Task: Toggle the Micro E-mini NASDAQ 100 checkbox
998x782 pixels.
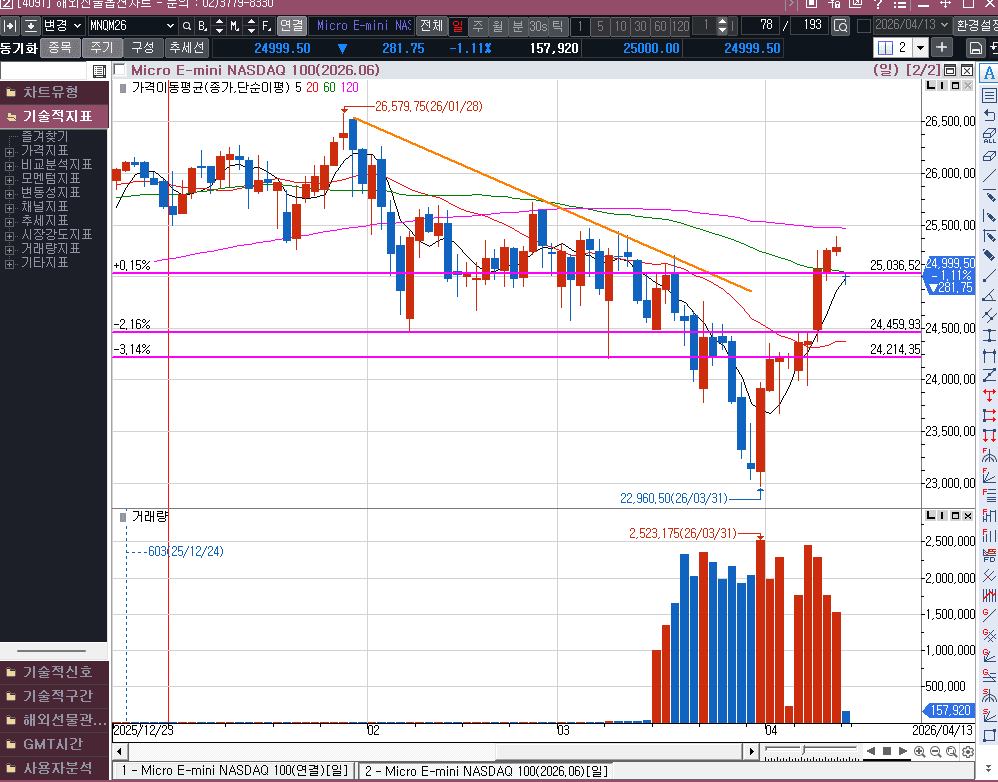Action: pyautogui.click(x=120, y=70)
